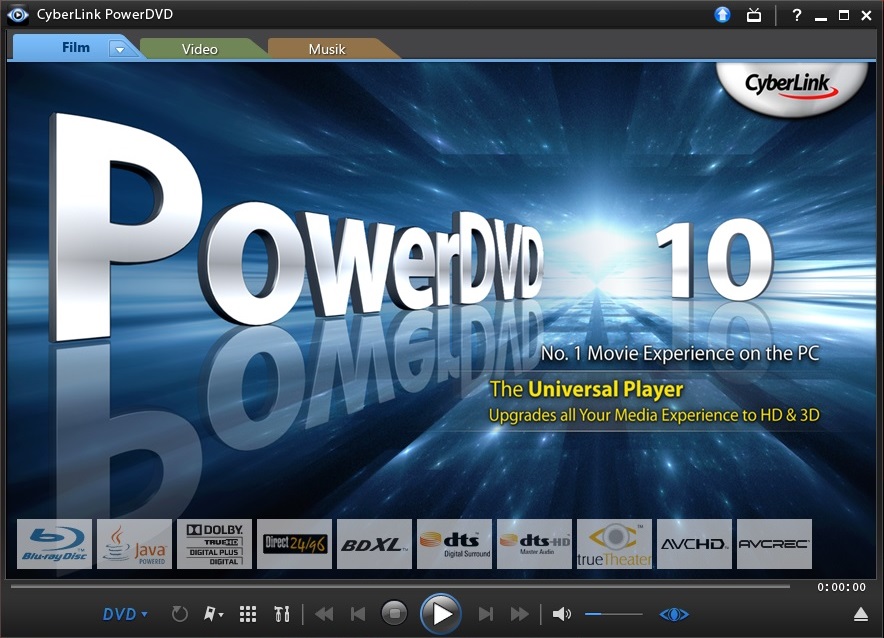The image size is (884, 638).
Task: Click the Direct 24/96 logo
Action: 294,544
